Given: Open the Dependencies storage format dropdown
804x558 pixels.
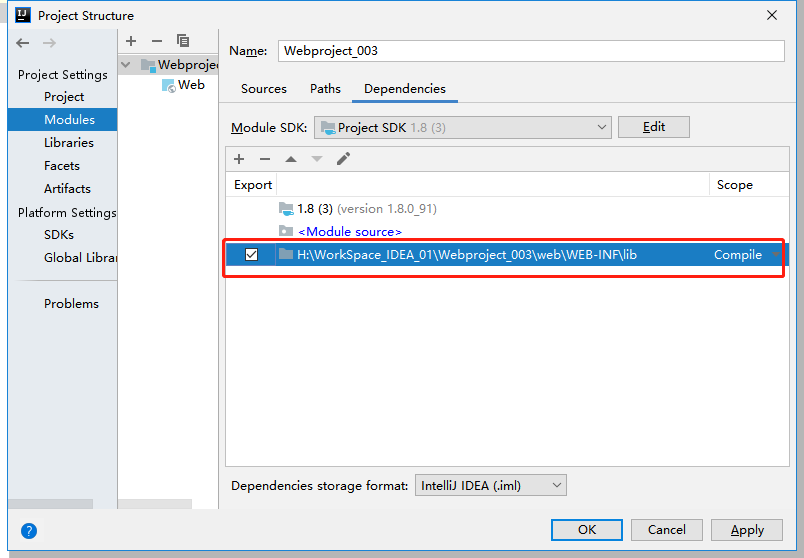Looking at the screenshot, I should (x=491, y=485).
